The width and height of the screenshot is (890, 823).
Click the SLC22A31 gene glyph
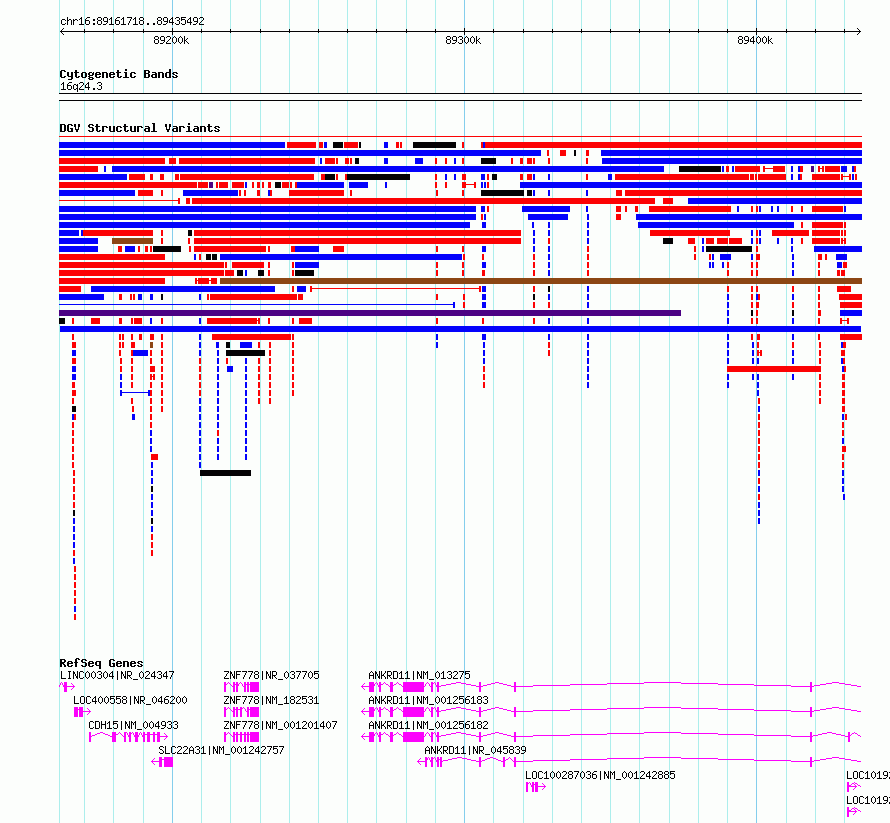pos(162,762)
